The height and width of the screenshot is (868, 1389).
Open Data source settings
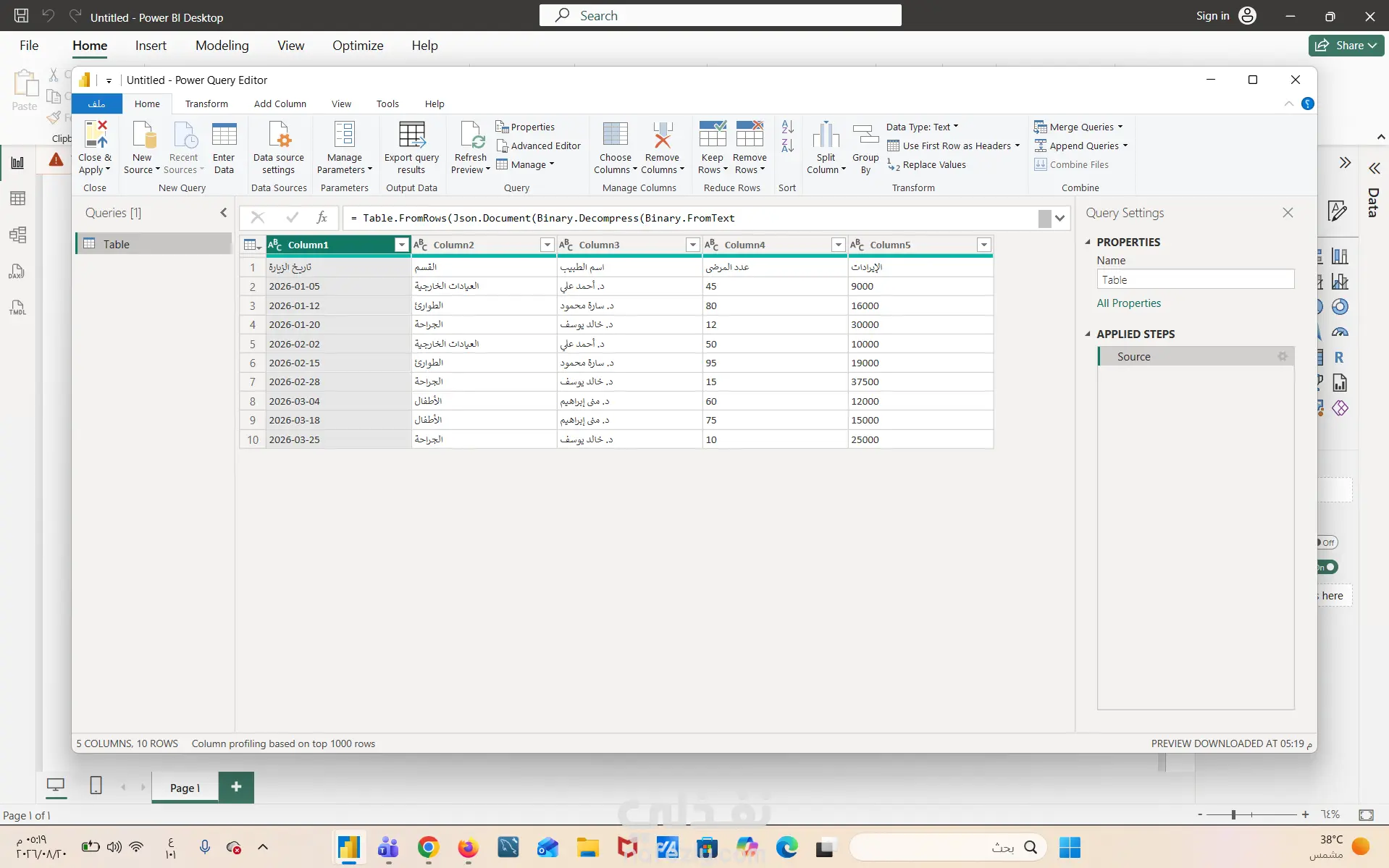279,148
